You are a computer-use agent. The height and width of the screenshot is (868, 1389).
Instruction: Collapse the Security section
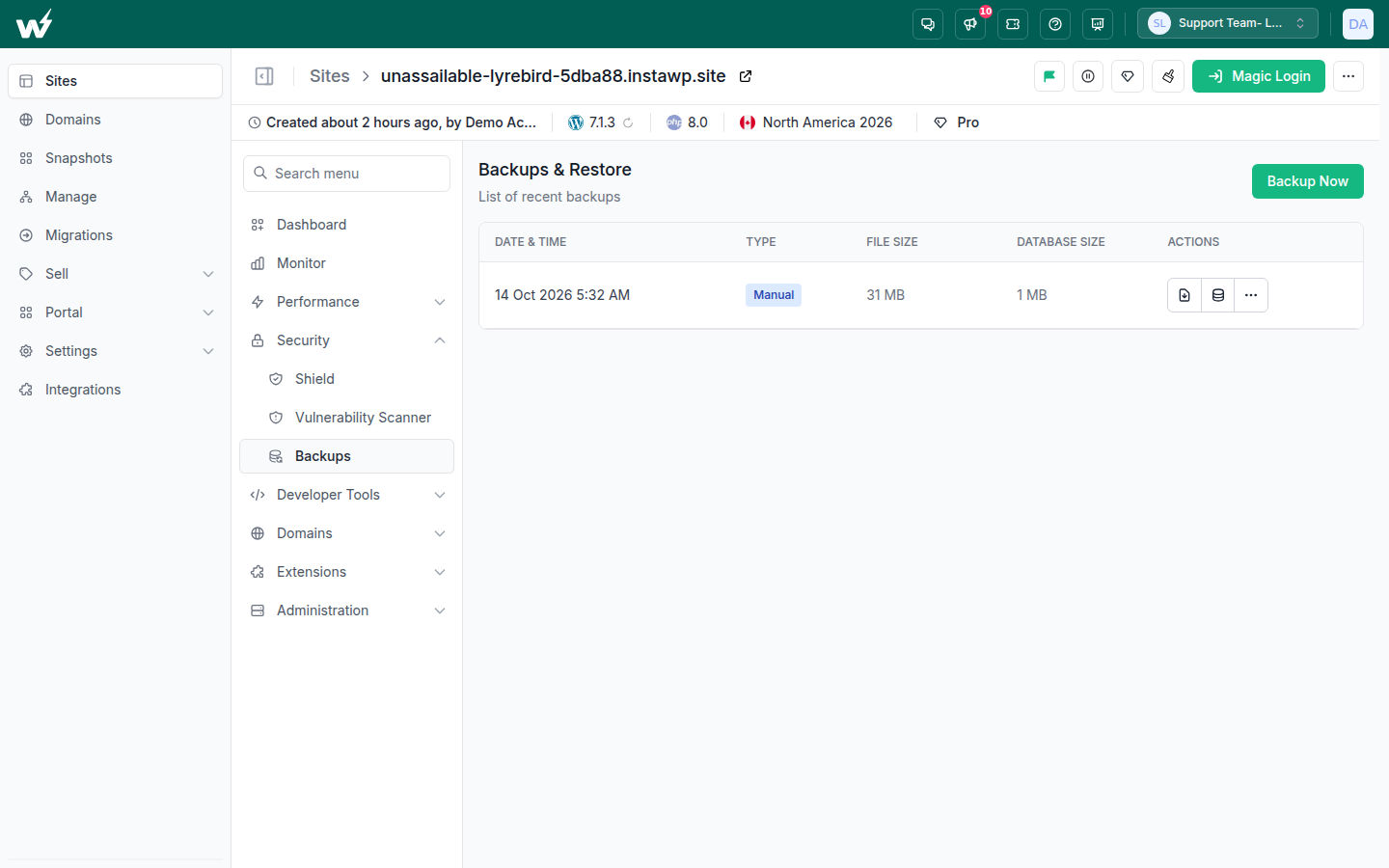[x=346, y=340]
